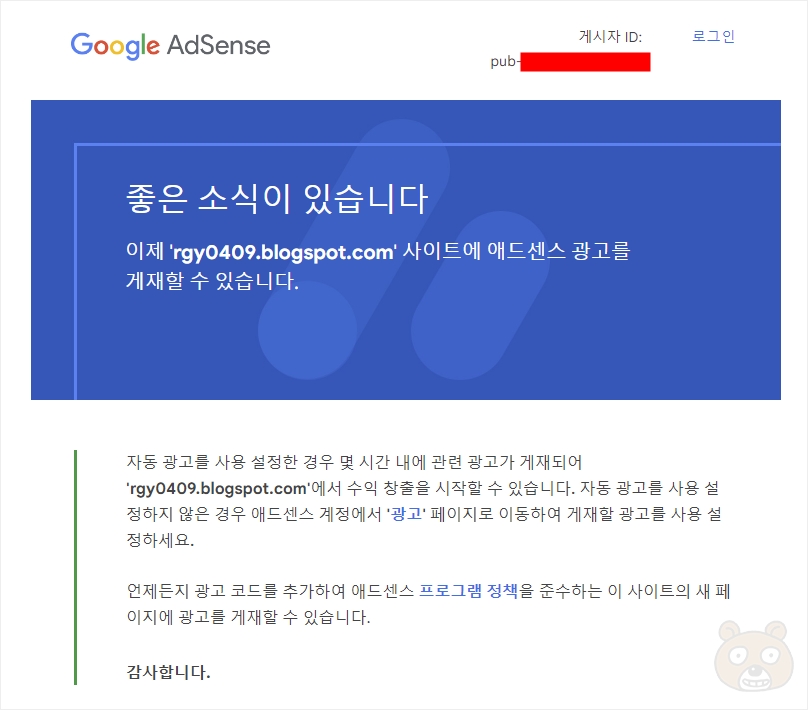Click the 감사합니다. closing text
808x710 pixels.
click(x=169, y=672)
